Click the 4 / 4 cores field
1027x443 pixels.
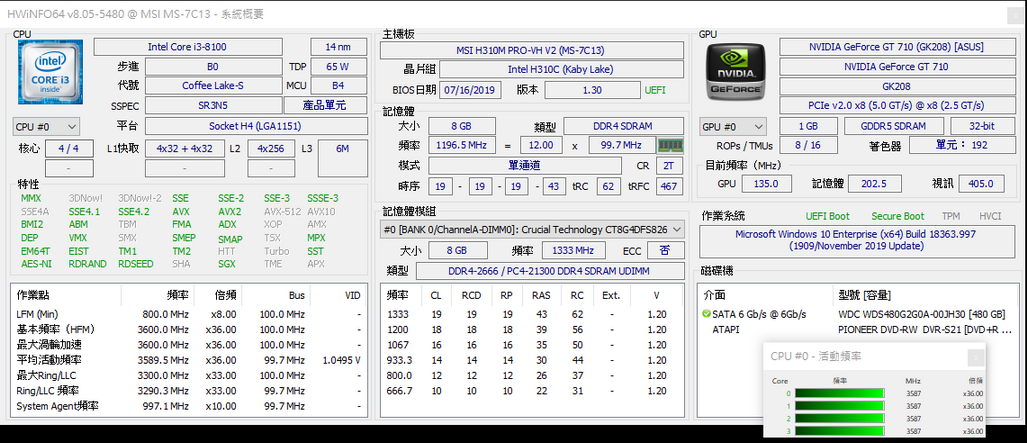[69, 149]
